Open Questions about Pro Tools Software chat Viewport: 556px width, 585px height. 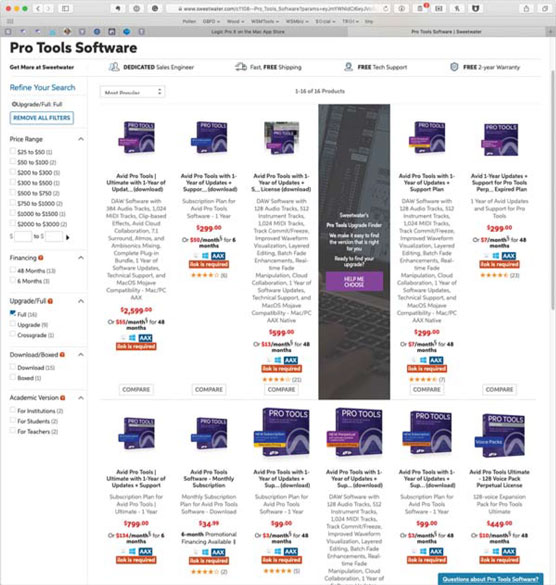[491, 579]
